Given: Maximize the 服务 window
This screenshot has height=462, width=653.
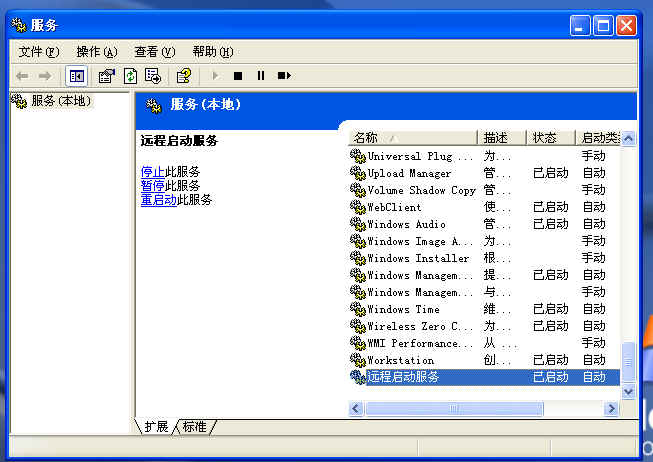Looking at the screenshot, I should coord(603,26).
